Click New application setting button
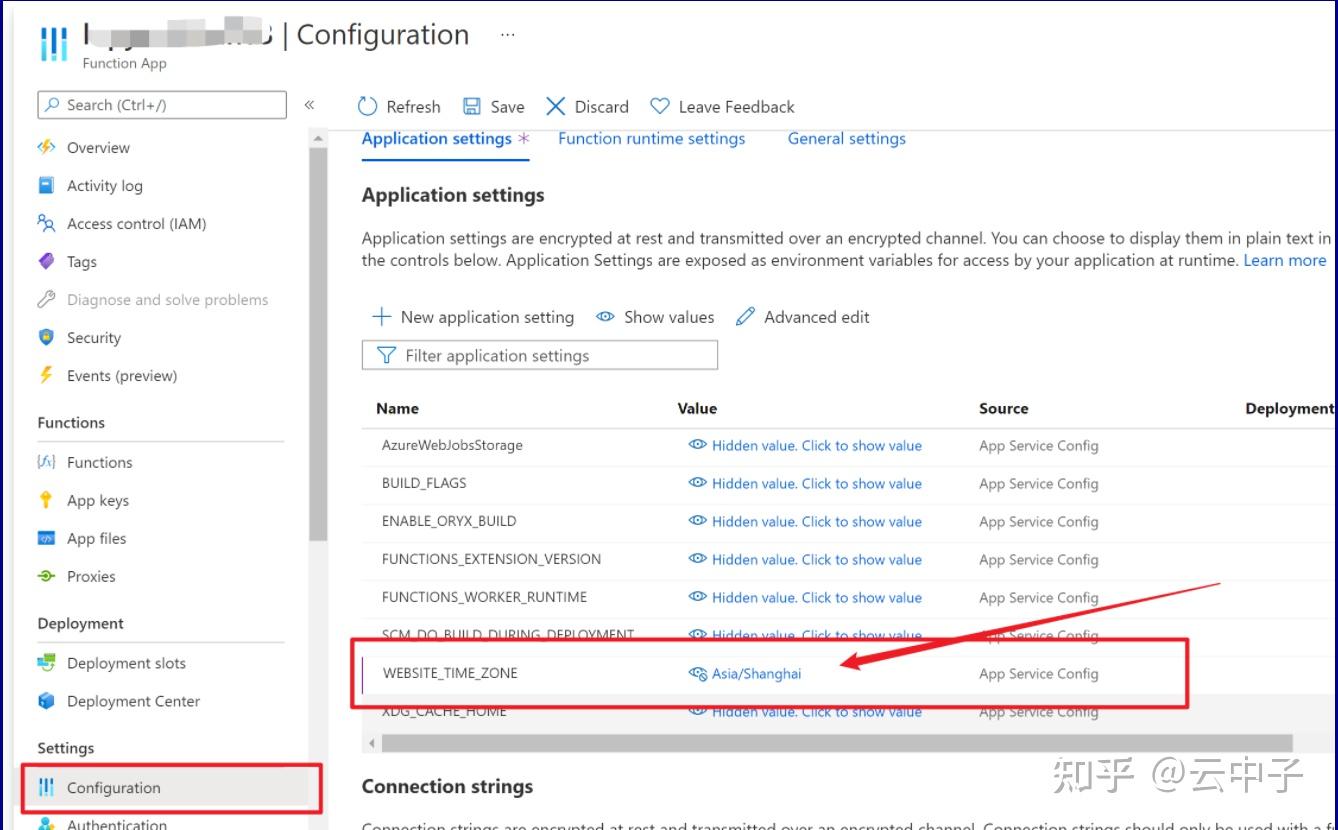Viewport: 1338px width, 830px height. pyautogui.click(x=473, y=317)
